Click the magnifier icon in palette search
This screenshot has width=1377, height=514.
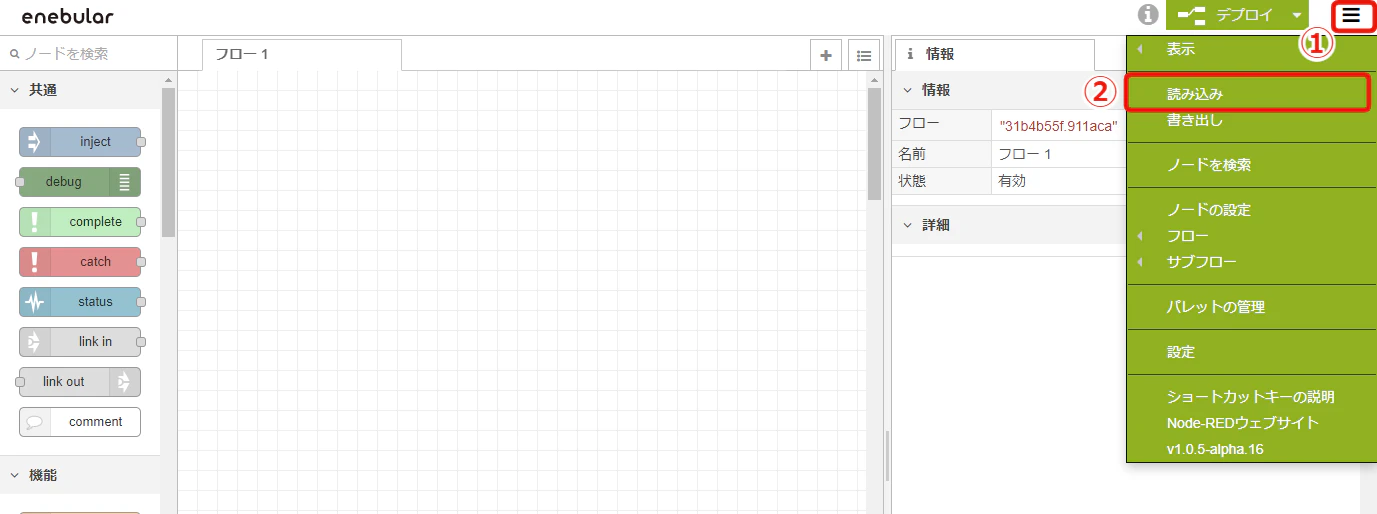point(14,54)
